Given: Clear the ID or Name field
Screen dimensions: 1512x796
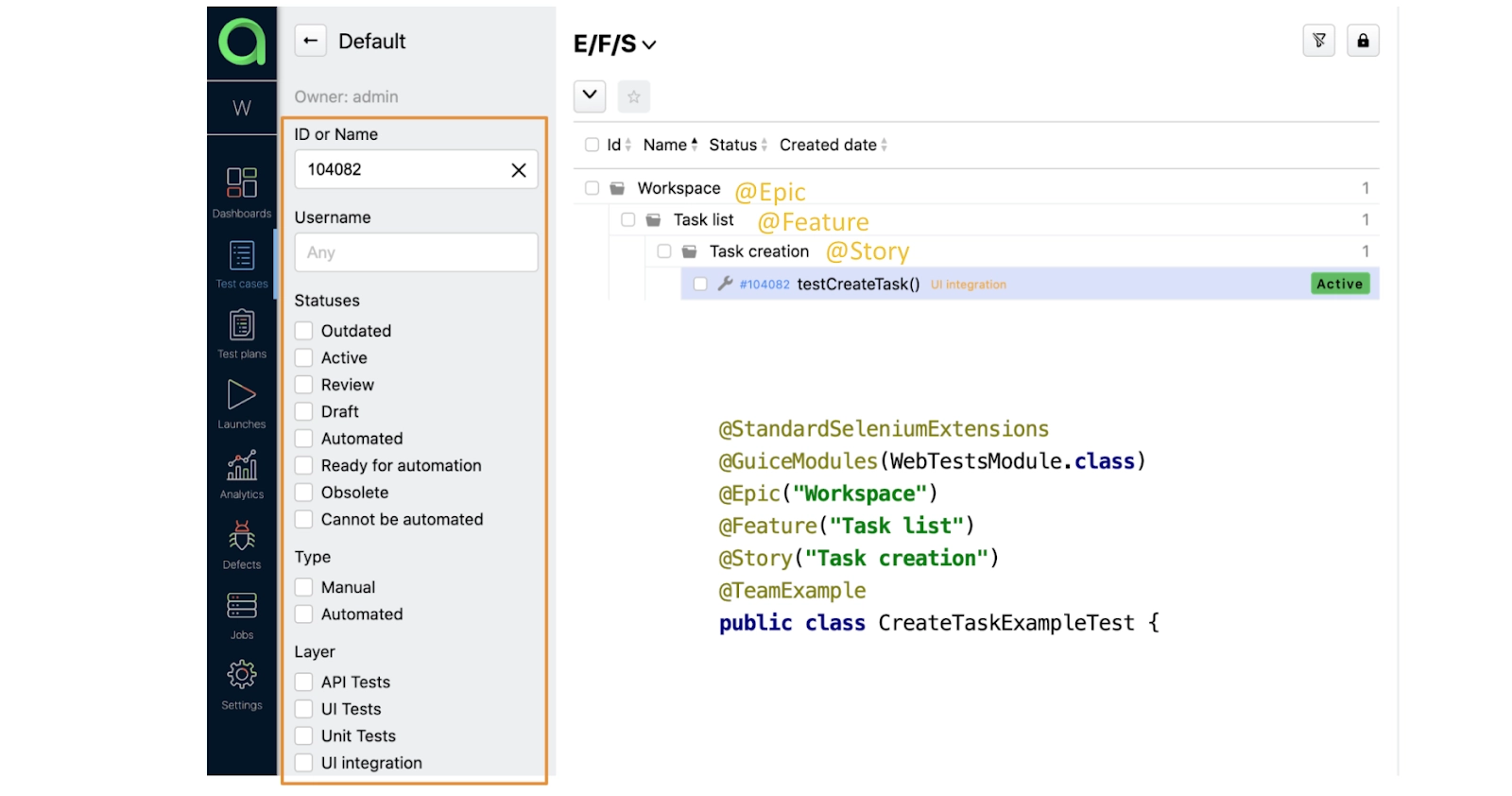Looking at the screenshot, I should tap(519, 170).
